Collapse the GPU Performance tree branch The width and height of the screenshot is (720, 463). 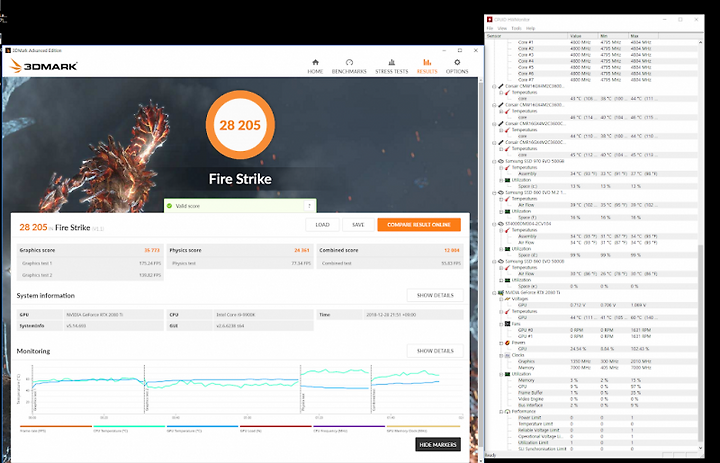pos(501,412)
